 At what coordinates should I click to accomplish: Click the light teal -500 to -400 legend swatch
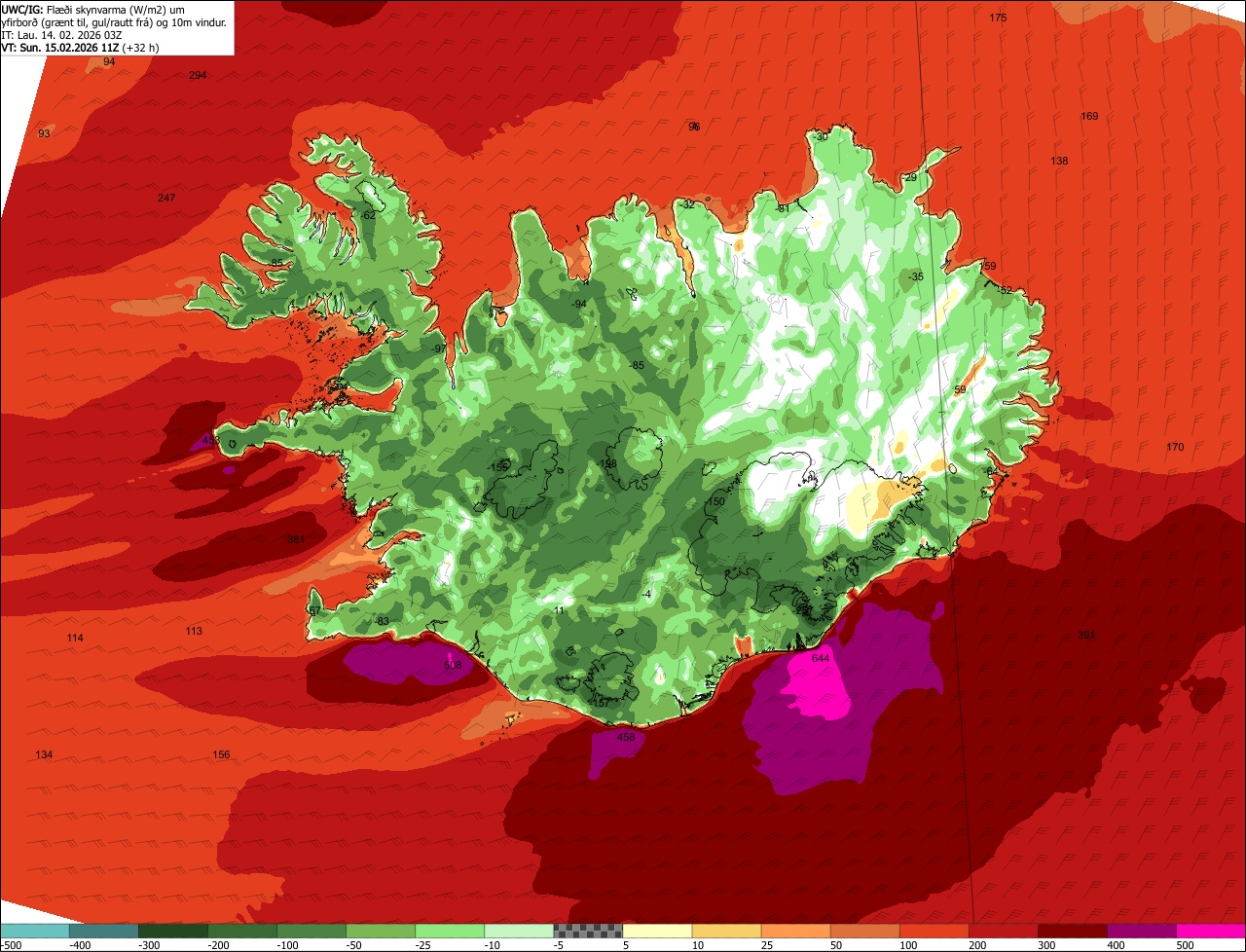click(x=35, y=931)
